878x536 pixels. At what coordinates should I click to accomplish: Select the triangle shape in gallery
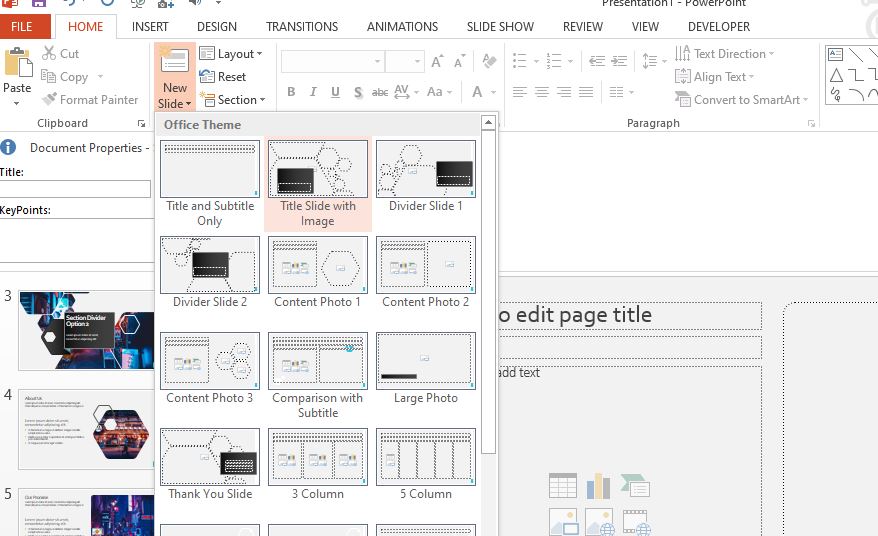pos(836,75)
